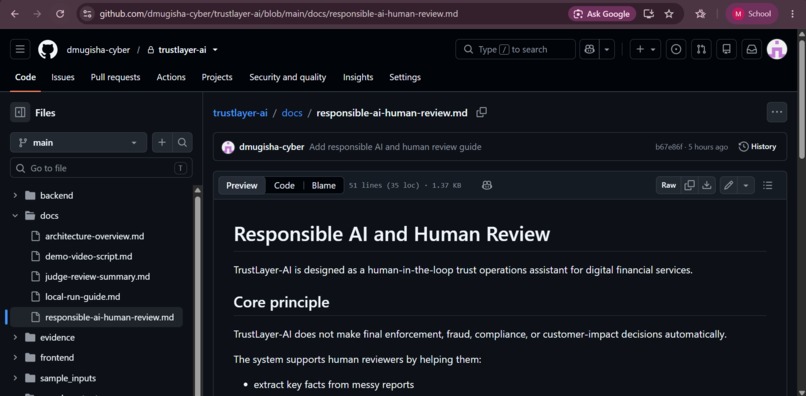Click Ask Google button
Viewport: 806px width, 396px height.
pyautogui.click(x=602, y=14)
